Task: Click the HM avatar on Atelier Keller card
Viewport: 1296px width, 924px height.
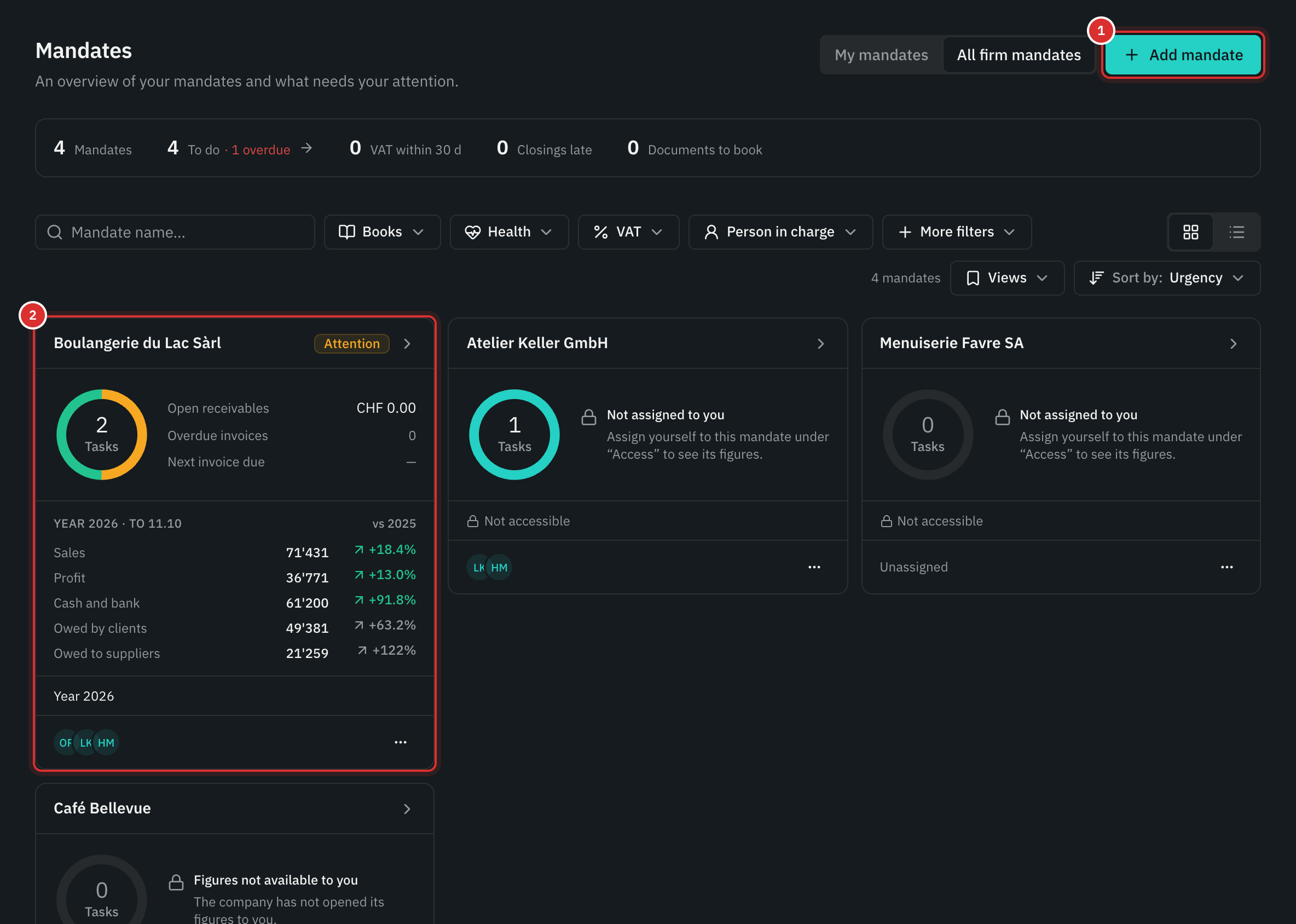Action: coord(499,567)
